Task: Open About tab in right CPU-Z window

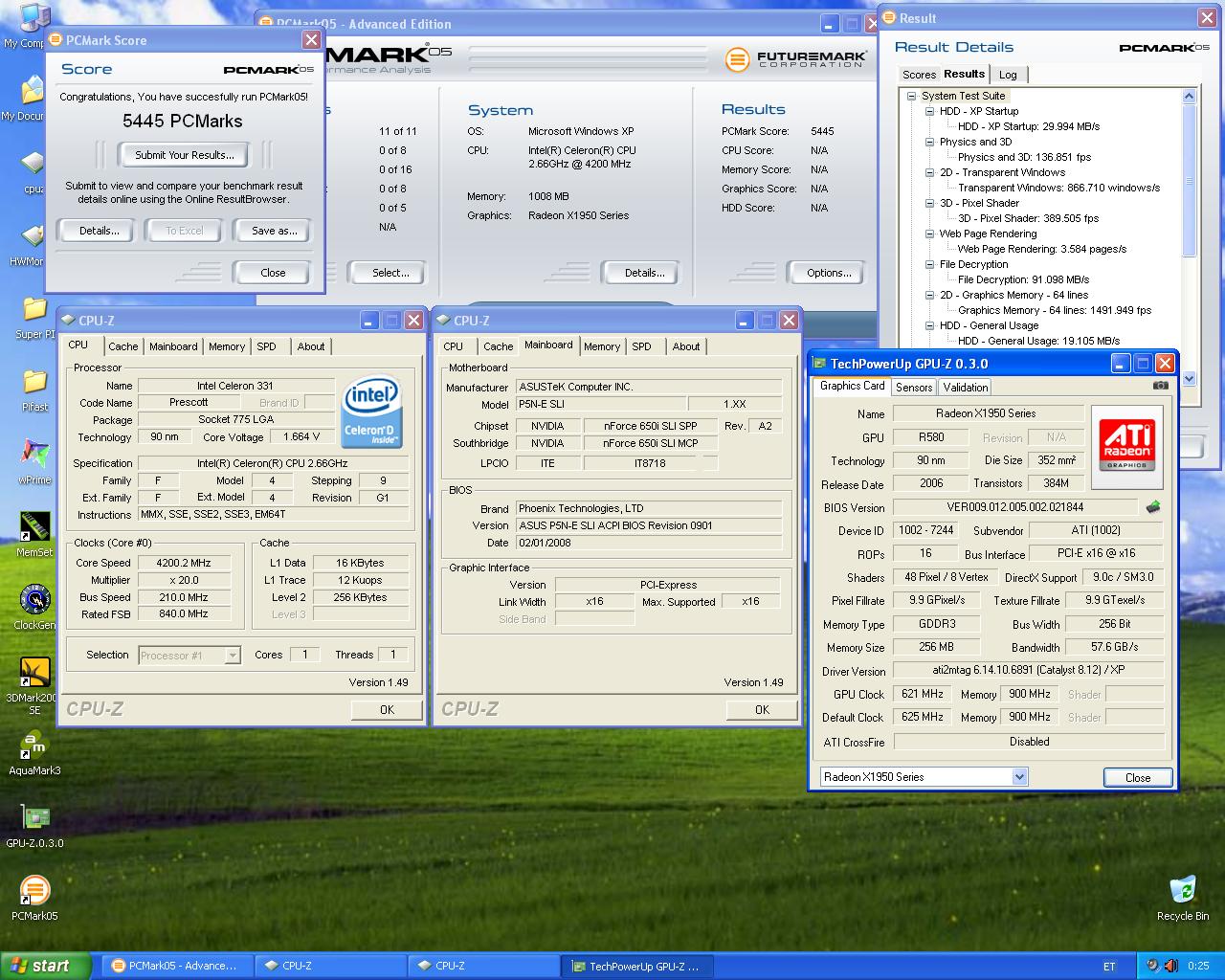Action: point(685,346)
